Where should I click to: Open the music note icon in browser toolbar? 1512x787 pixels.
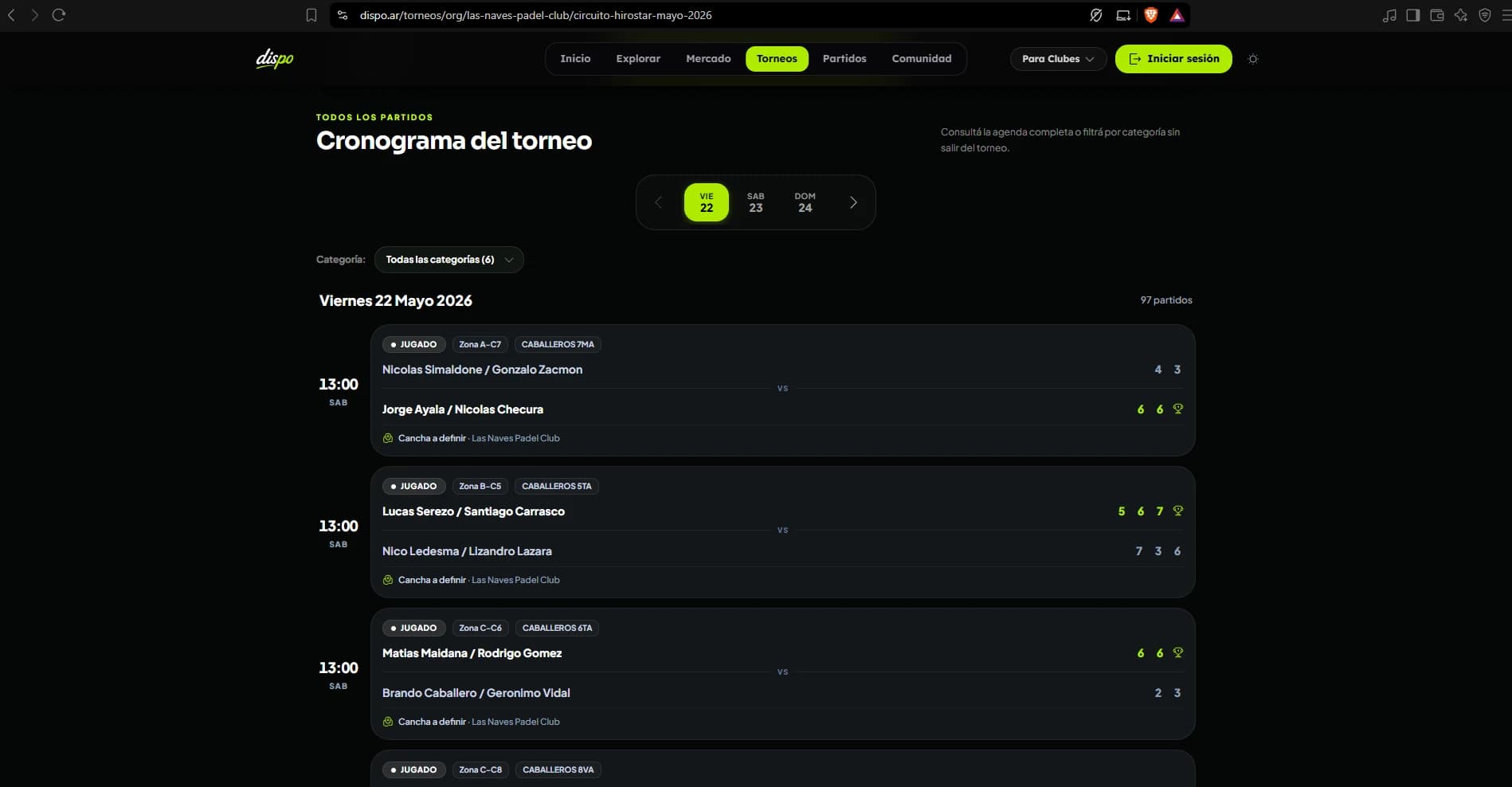pyautogui.click(x=1389, y=15)
